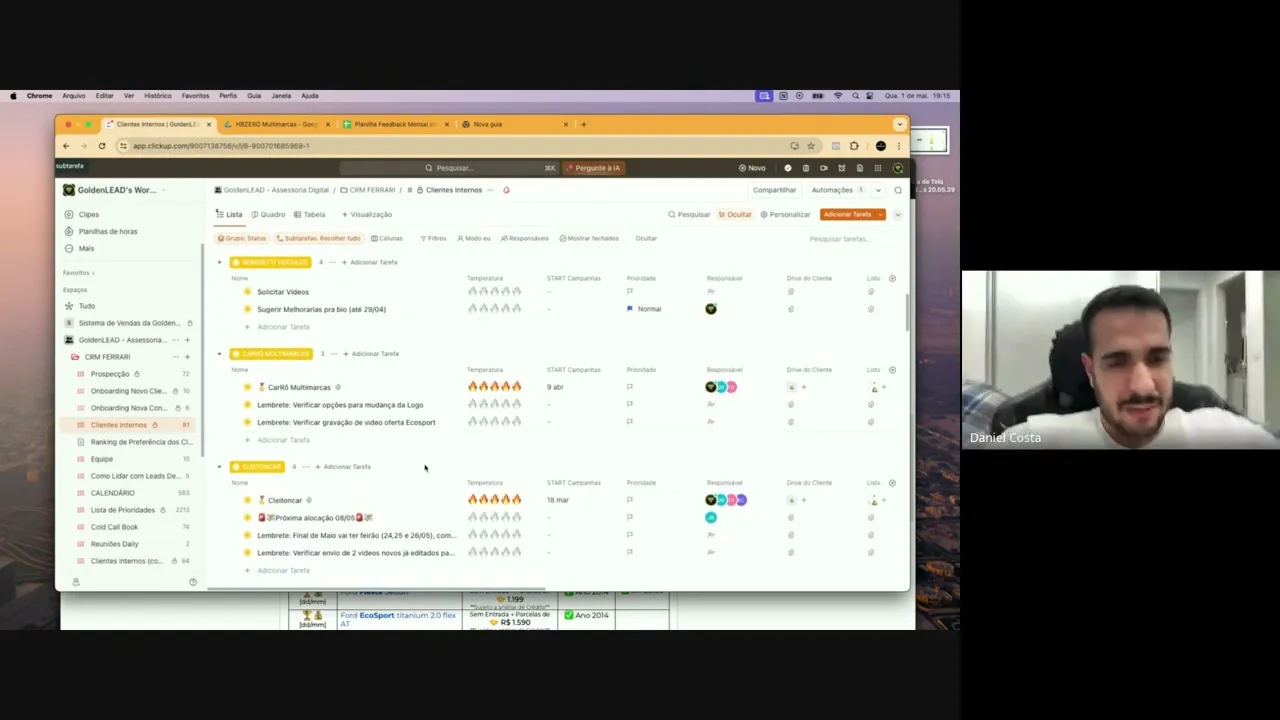This screenshot has height=720, width=1280.
Task: Open Histórico menu in macOS menu bar
Action: click(x=157, y=96)
